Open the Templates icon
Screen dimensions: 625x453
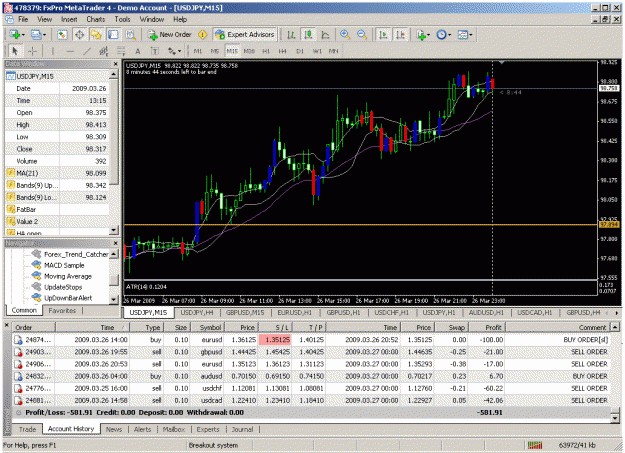click(x=462, y=35)
